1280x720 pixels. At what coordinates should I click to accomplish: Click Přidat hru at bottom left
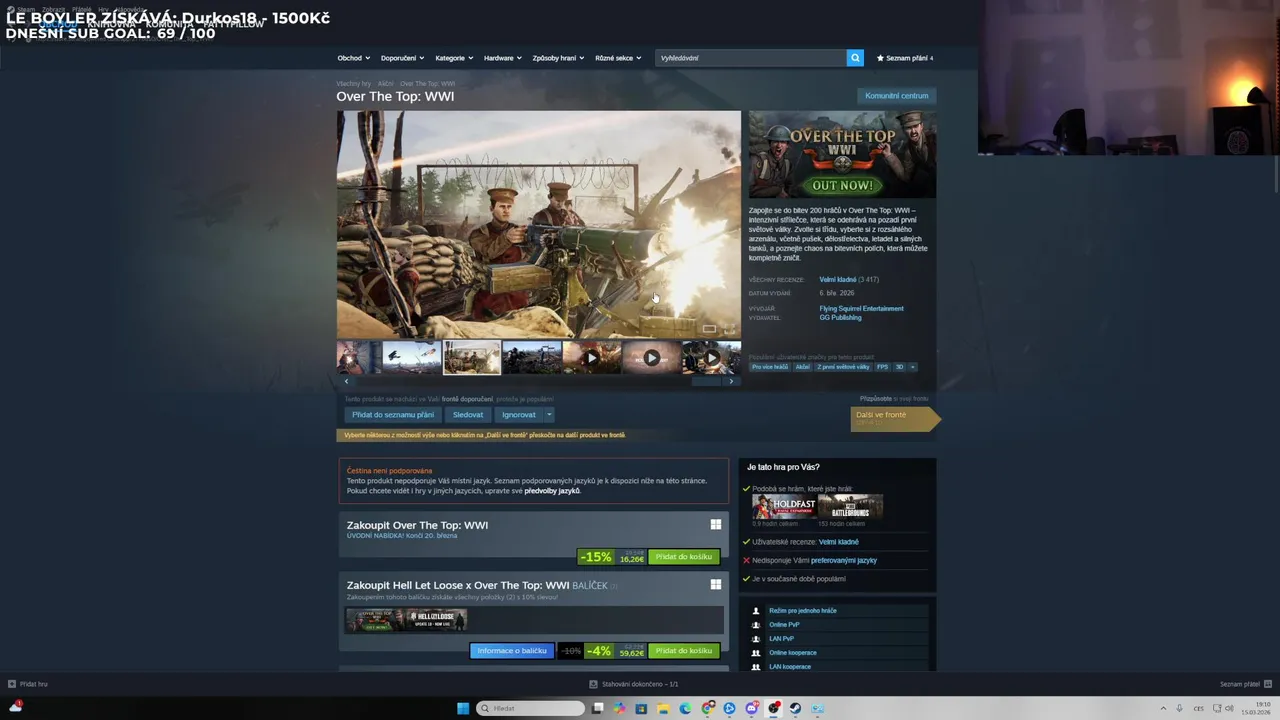pyautogui.click(x=28, y=684)
